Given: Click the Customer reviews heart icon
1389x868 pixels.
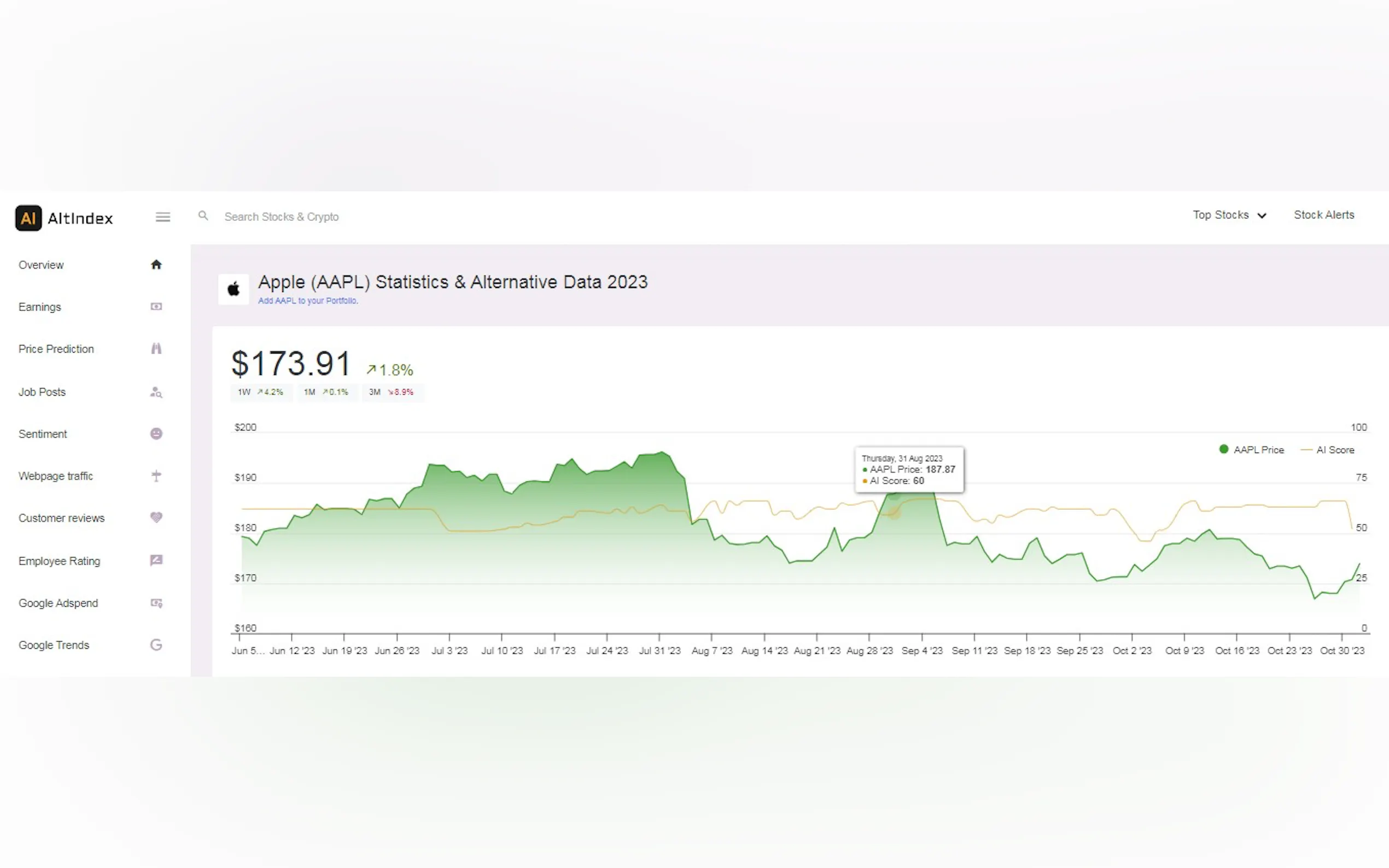Looking at the screenshot, I should click(x=156, y=517).
